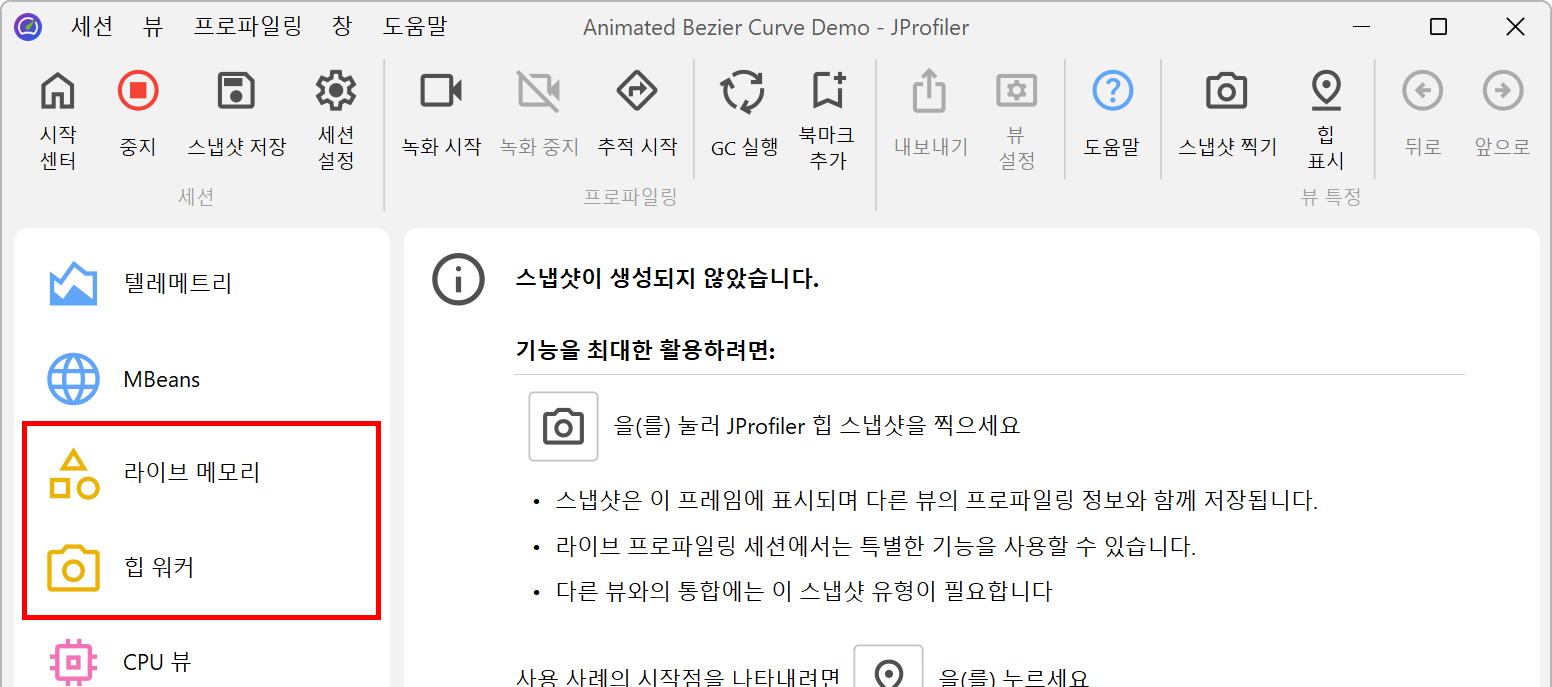This screenshot has width=1552, height=687.
Task: Open the 창 menu
Action: 342,27
